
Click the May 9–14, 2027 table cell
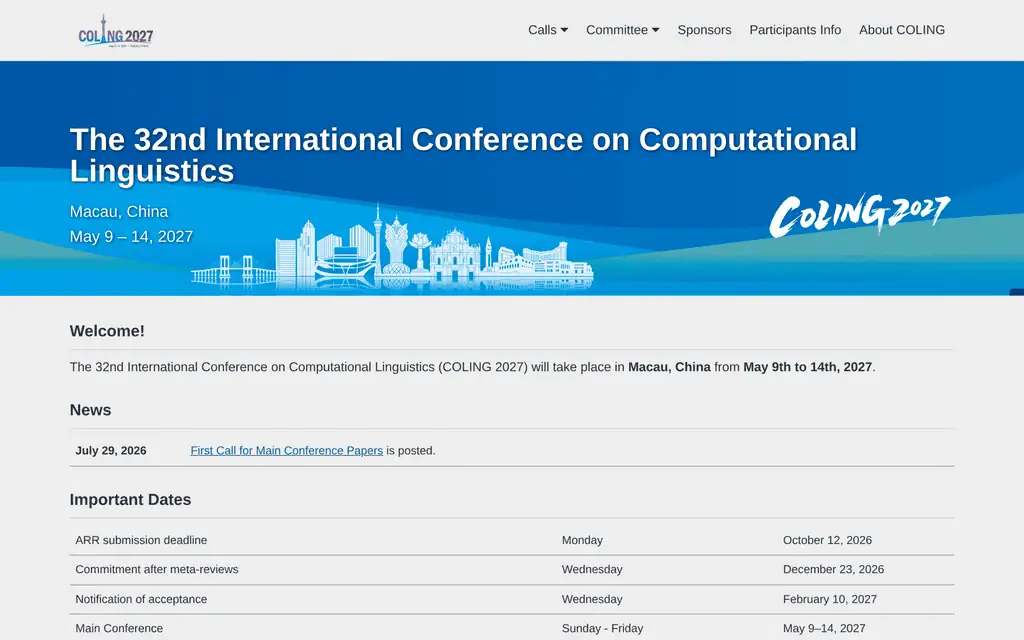[x=824, y=628]
